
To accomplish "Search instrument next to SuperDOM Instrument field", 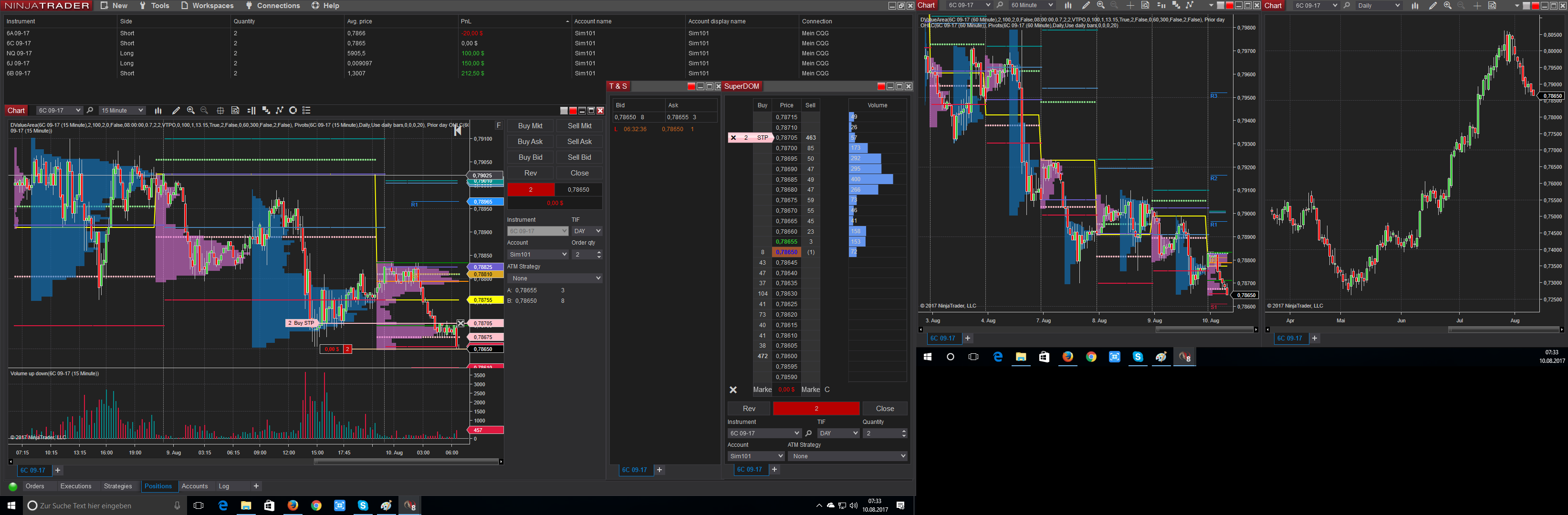I will tap(808, 433).
